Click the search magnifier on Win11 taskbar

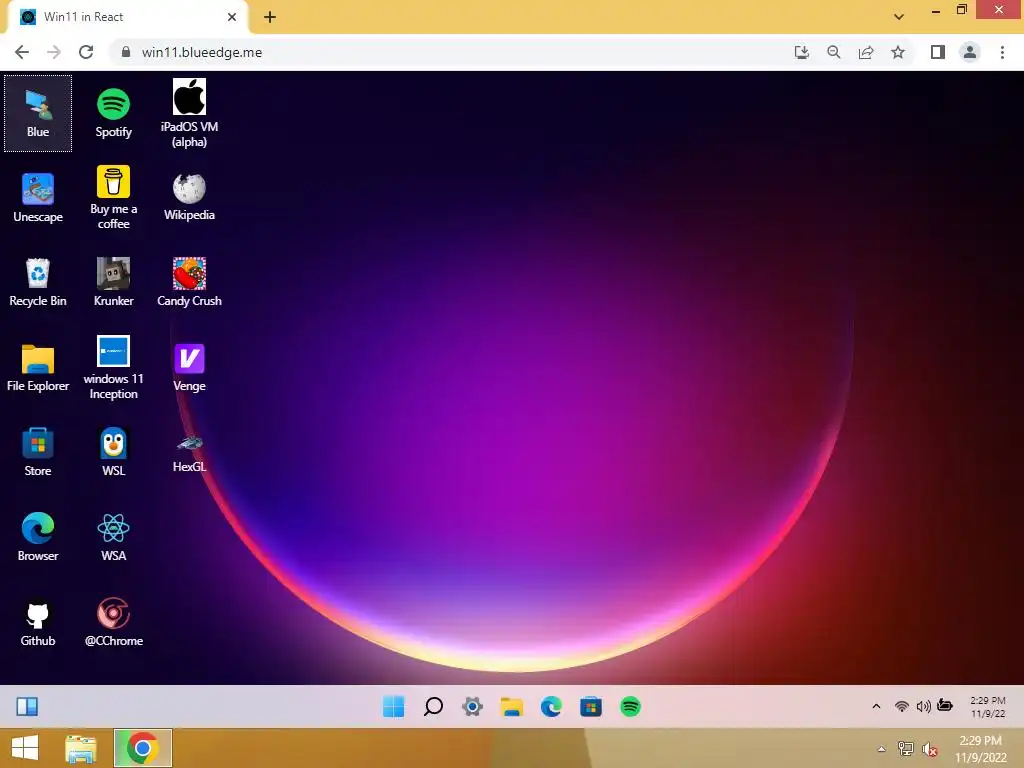pyautogui.click(x=433, y=707)
